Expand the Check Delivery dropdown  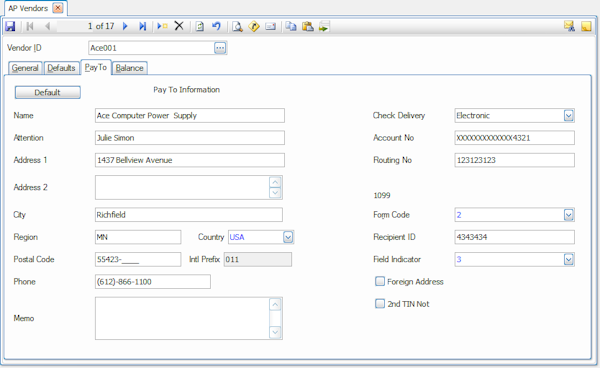[x=569, y=116]
